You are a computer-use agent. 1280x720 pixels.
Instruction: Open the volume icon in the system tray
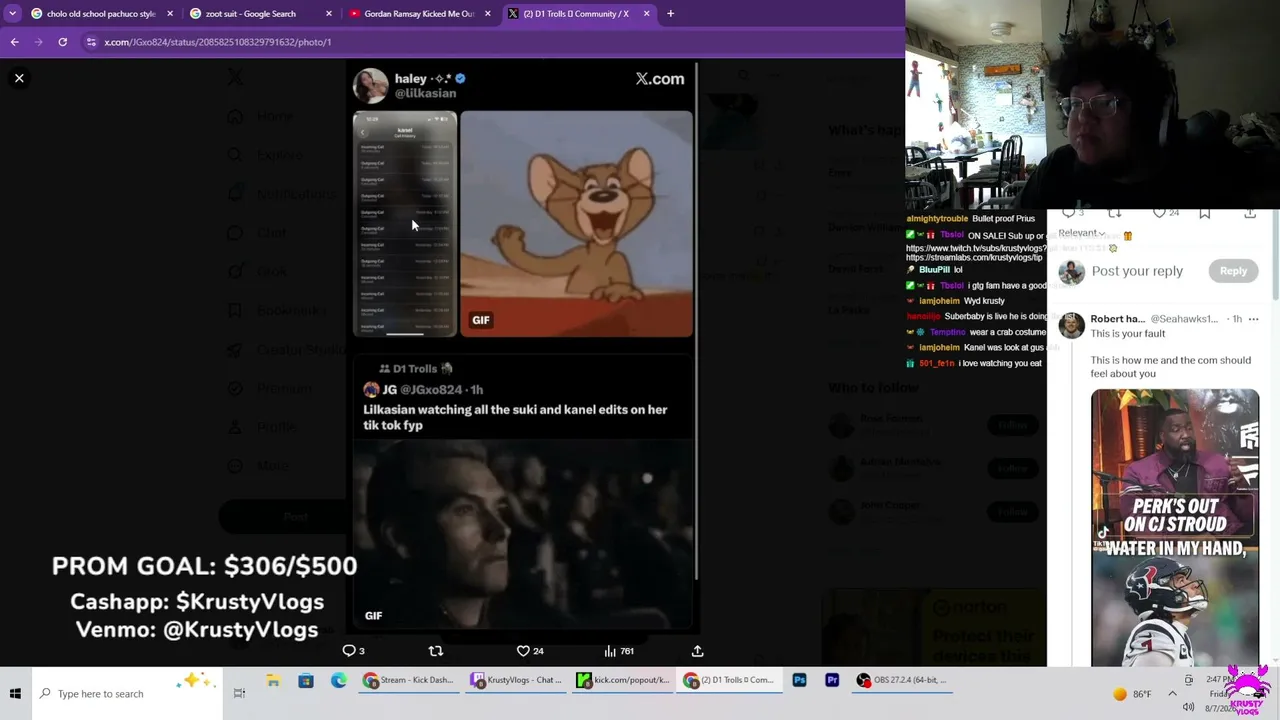(x=1189, y=707)
